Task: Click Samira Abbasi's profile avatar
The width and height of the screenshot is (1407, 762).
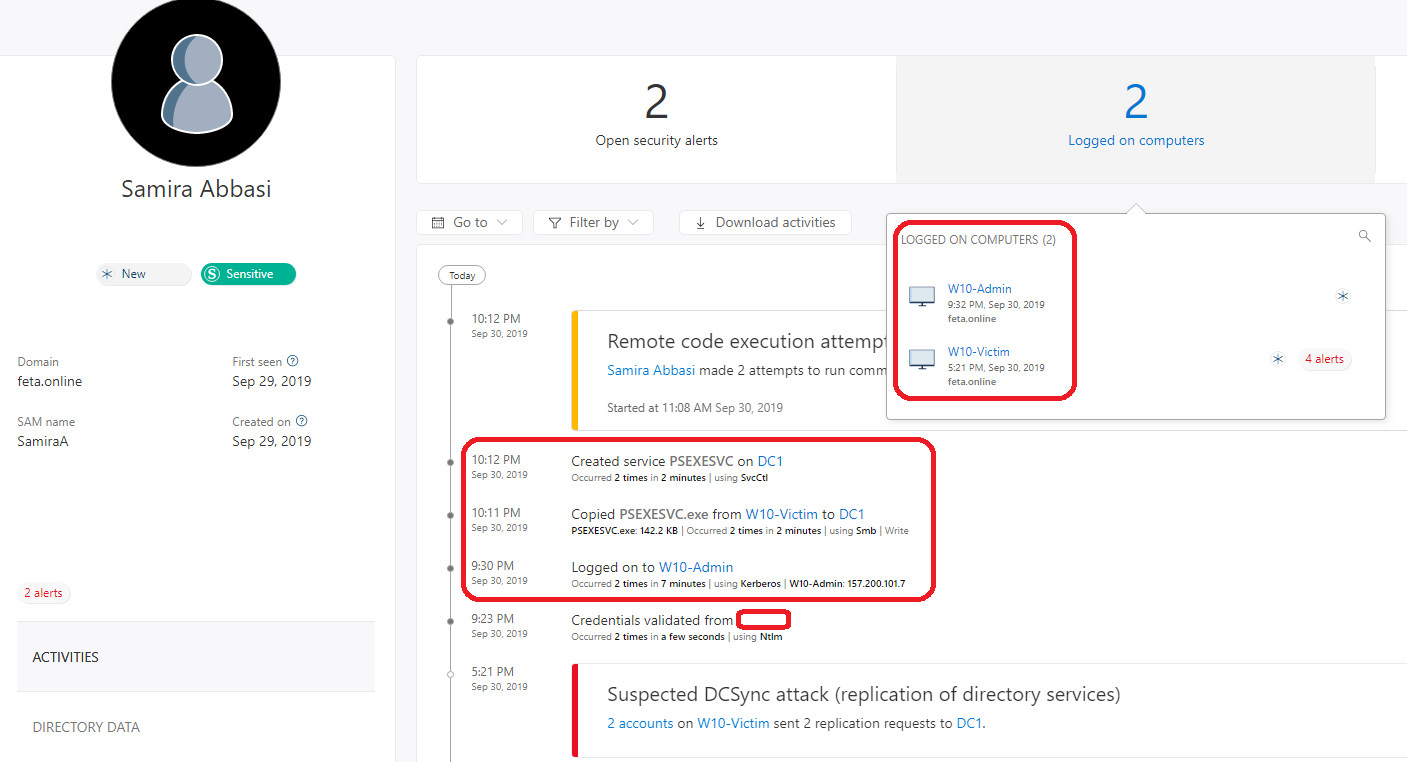Action: coord(196,82)
